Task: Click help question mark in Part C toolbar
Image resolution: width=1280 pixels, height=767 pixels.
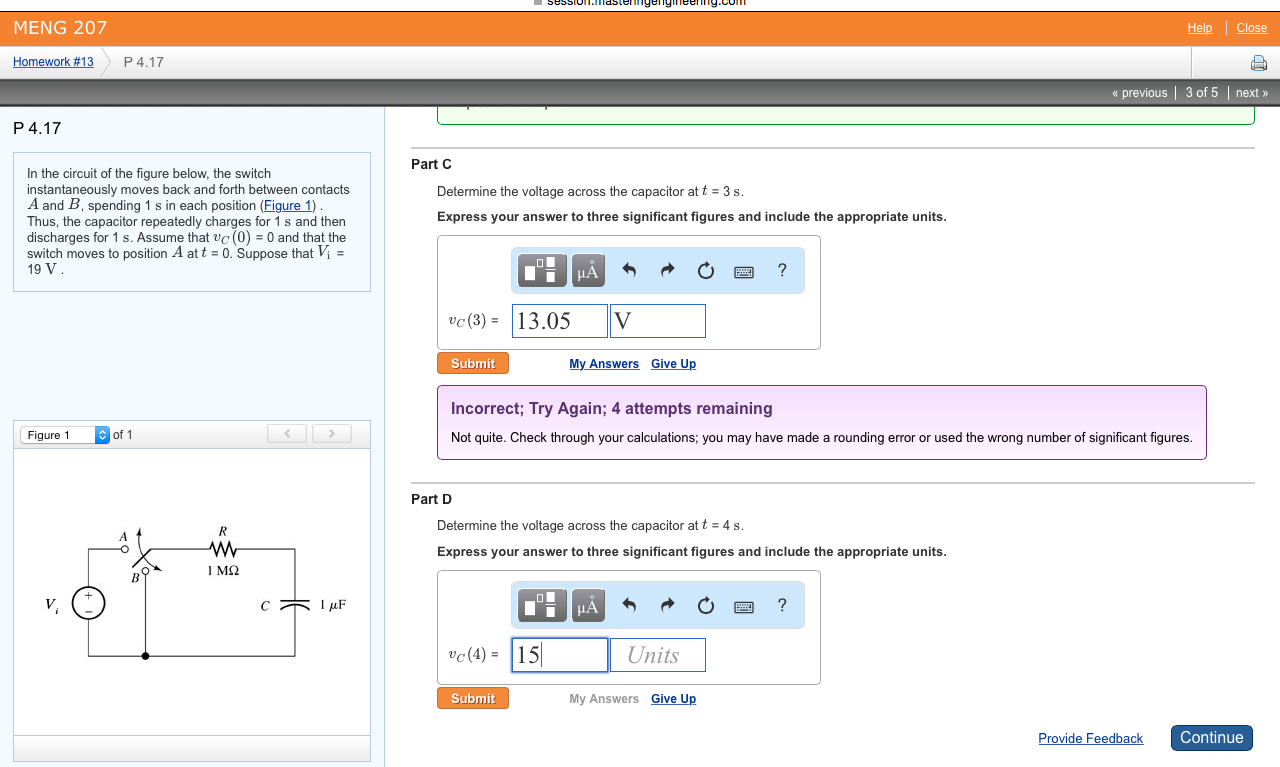Action: click(x=782, y=270)
